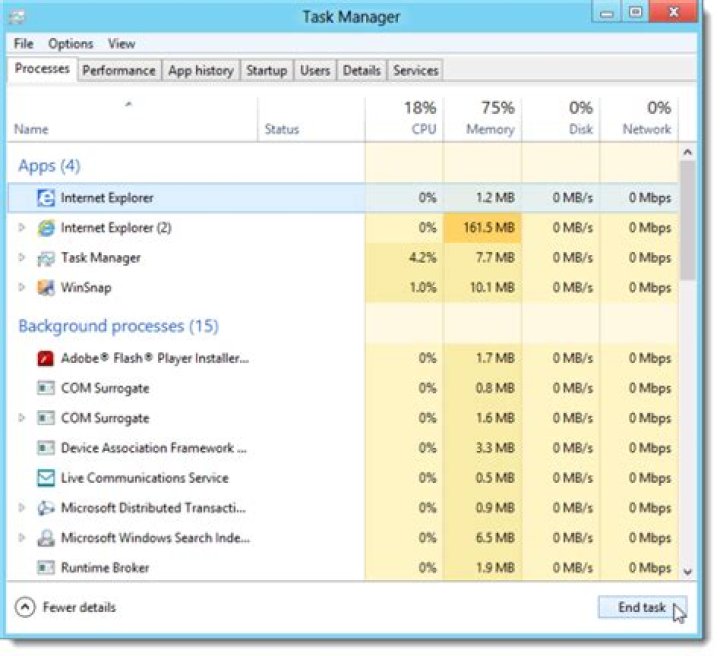Open the File menu

[x=23, y=44]
